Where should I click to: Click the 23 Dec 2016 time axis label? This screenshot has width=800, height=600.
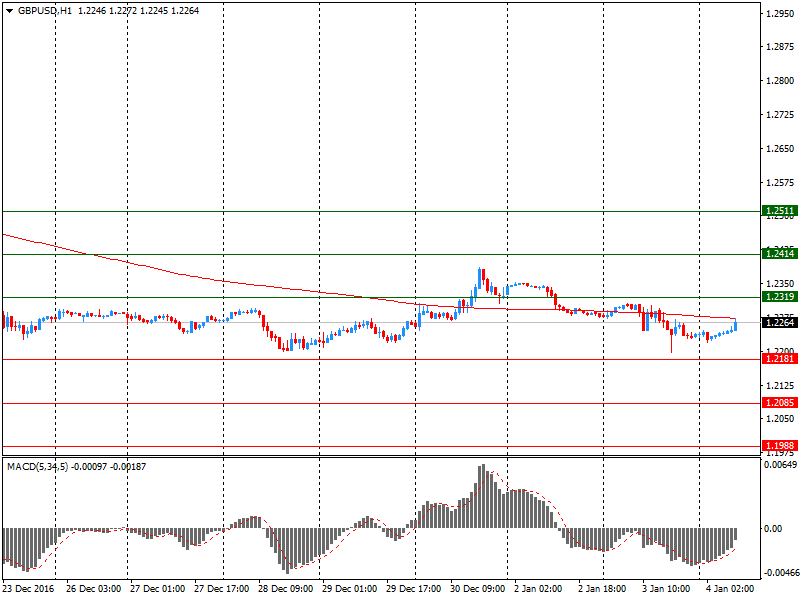[29, 589]
